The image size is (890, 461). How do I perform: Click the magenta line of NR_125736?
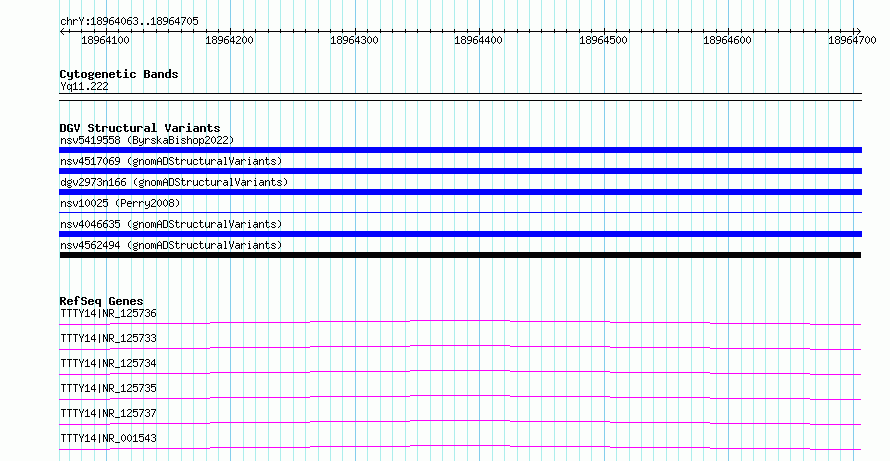460,322
